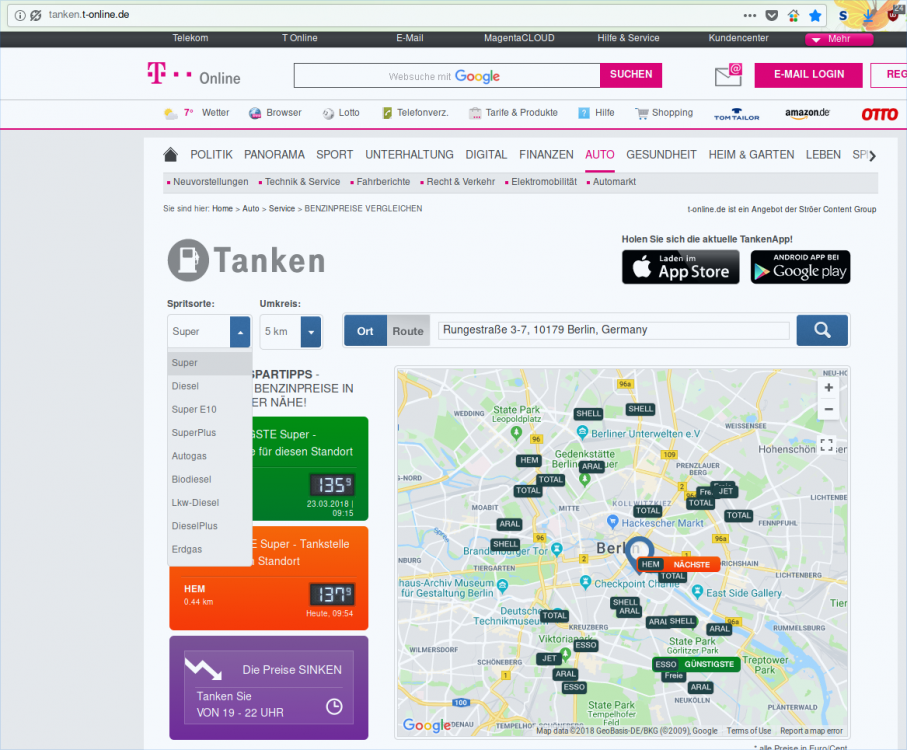Open the SPORT section
The height and width of the screenshot is (750, 907).
[334, 154]
